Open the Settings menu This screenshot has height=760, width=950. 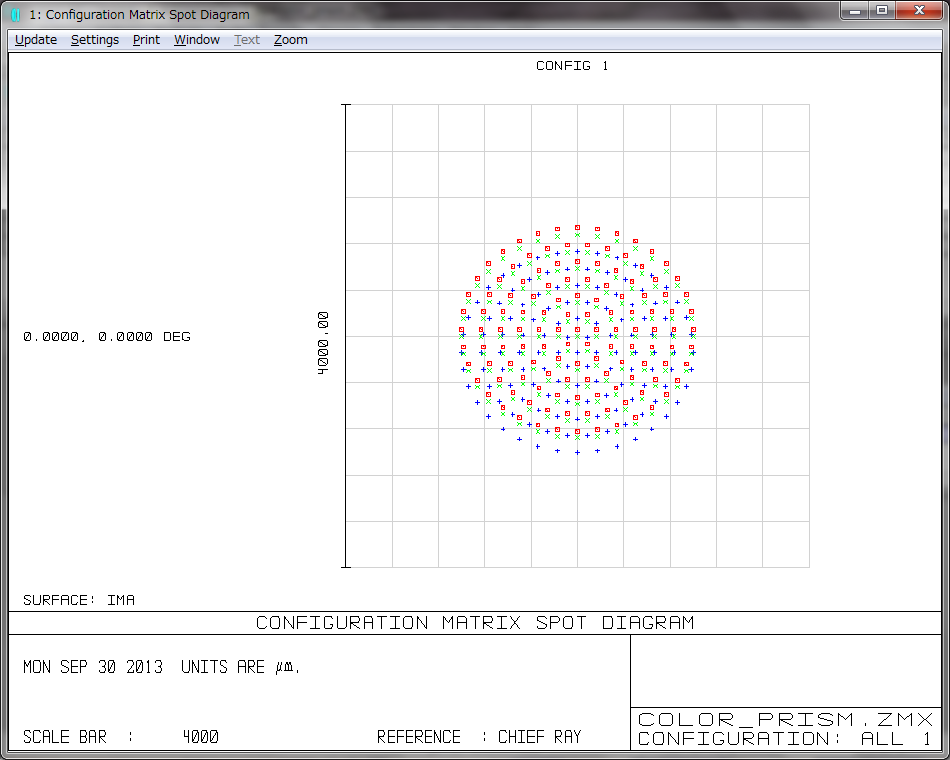click(x=95, y=40)
